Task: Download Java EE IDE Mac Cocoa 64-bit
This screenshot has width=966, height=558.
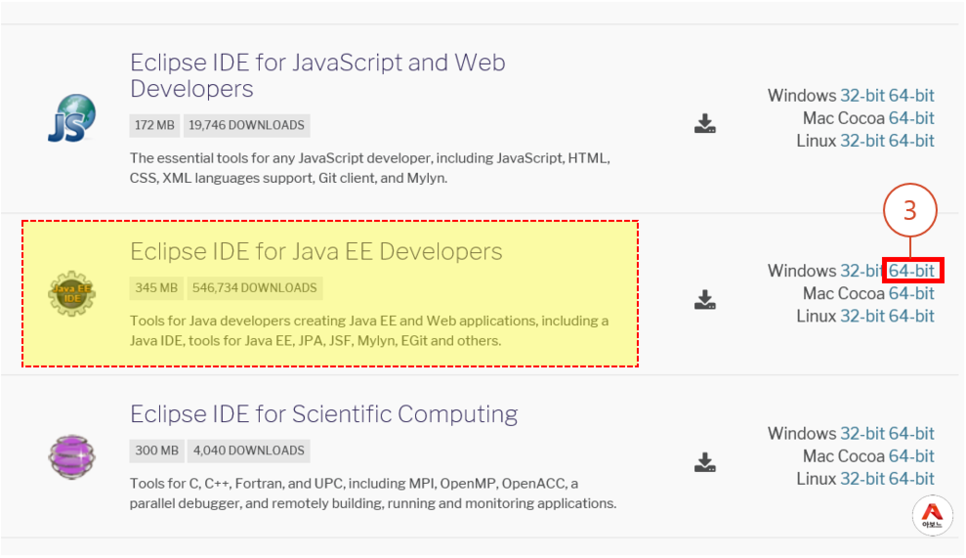Action: [x=911, y=294]
